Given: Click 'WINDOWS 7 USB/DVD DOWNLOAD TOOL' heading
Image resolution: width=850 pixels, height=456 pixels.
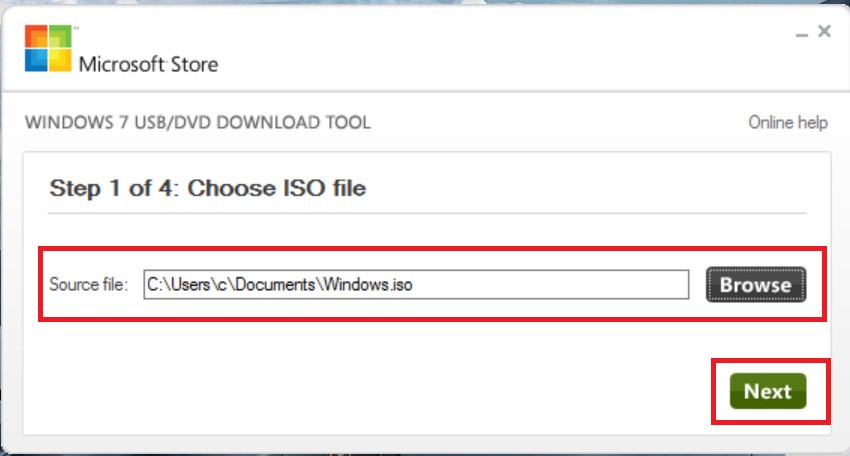Looking at the screenshot, I should 198,123.
